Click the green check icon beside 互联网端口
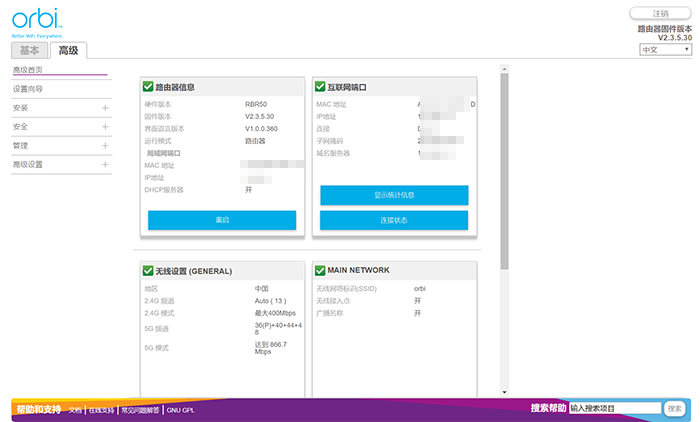The height and width of the screenshot is (422, 700). (320, 87)
